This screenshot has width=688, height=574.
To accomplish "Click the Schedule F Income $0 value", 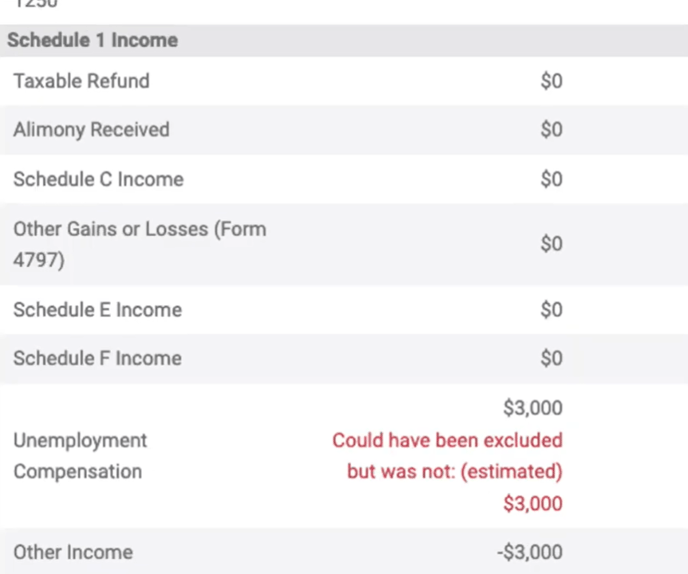I will tap(552, 359).
